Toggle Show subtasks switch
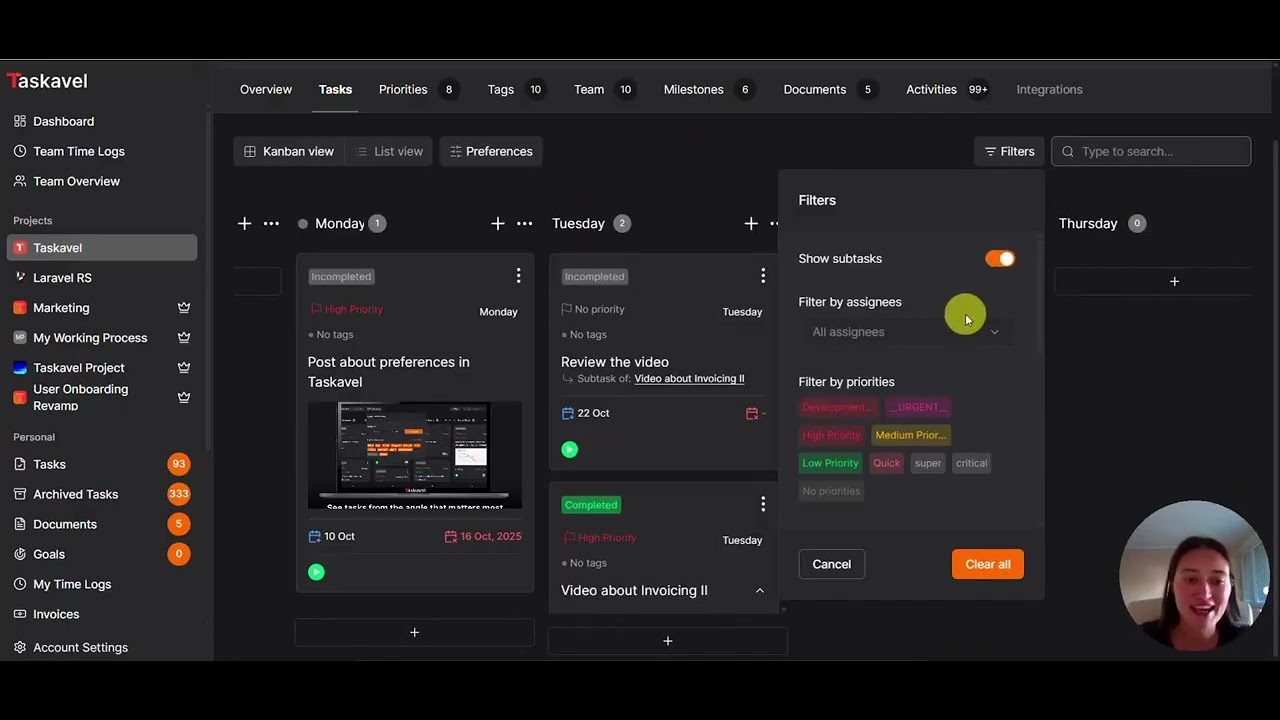The image size is (1280, 720). coord(1000,259)
